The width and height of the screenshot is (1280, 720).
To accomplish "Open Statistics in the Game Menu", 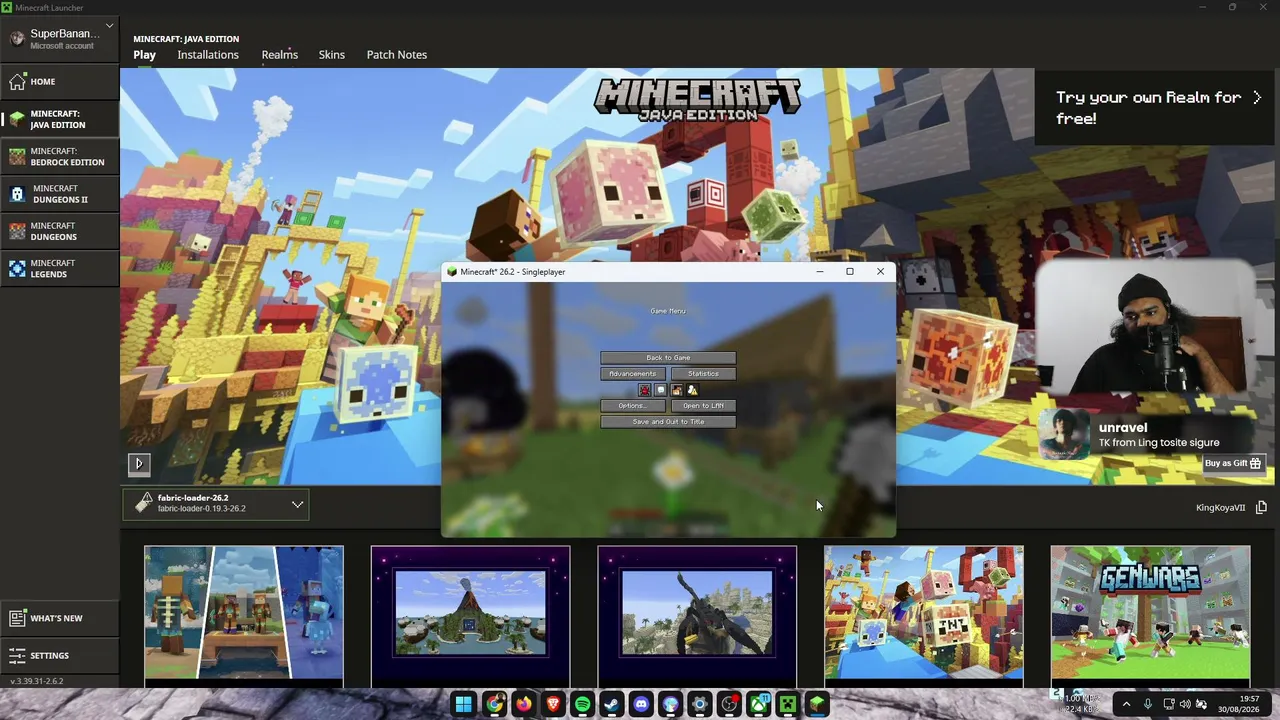I will [703, 374].
